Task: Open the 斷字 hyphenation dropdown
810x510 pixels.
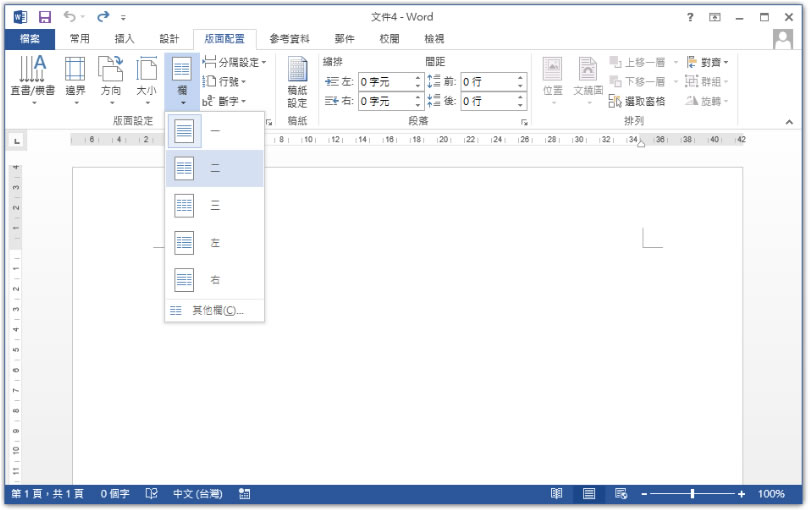Action: [x=224, y=101]
